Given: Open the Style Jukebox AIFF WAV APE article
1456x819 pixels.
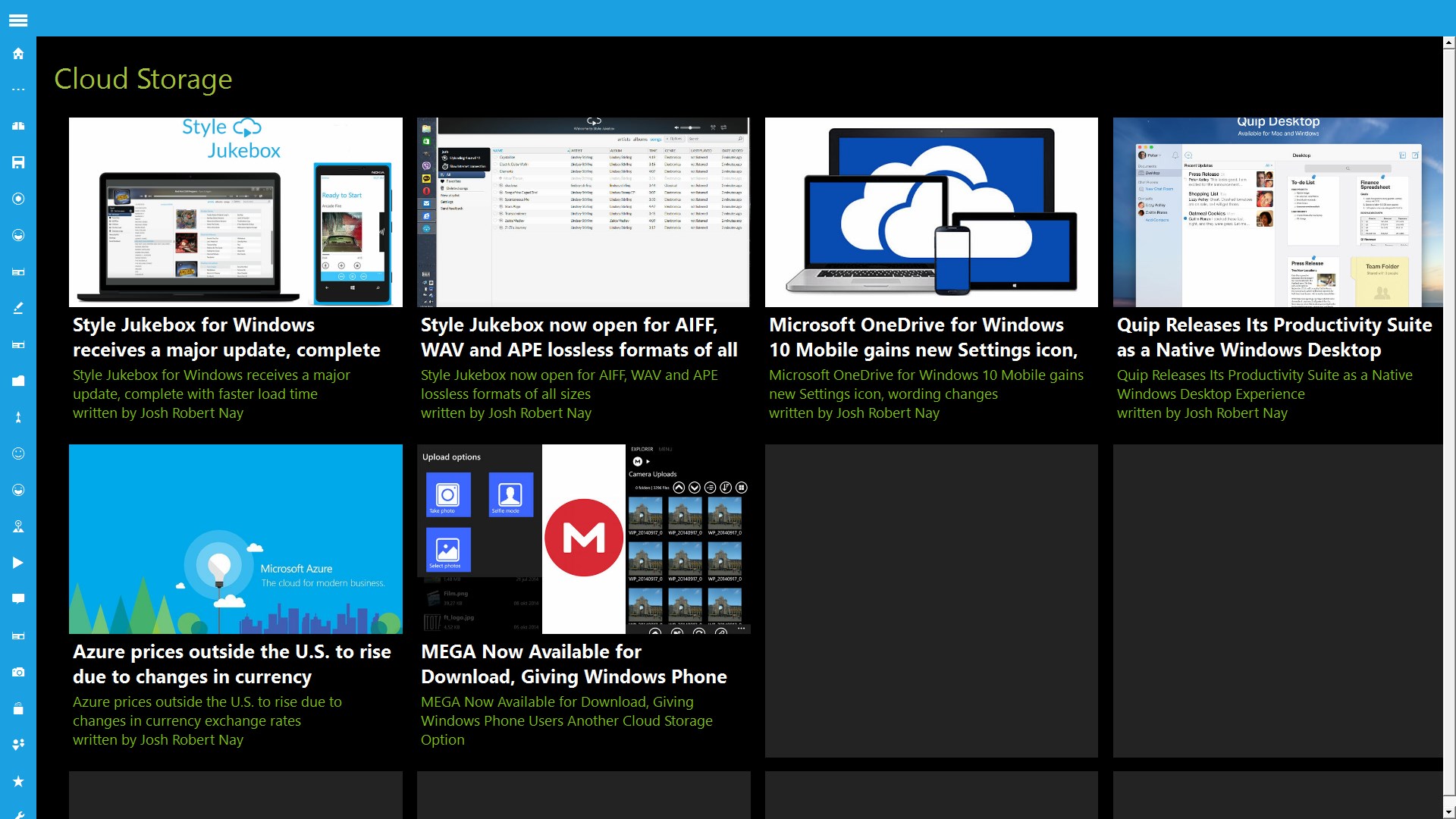Looking at the screenshot, I should pos(579,337).
